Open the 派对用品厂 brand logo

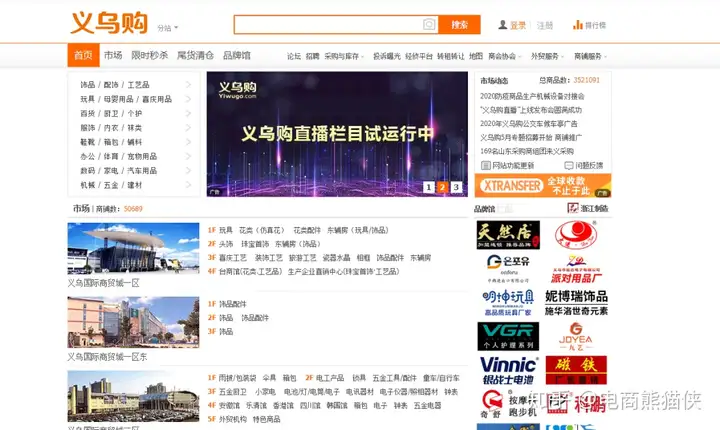point(576,270)
